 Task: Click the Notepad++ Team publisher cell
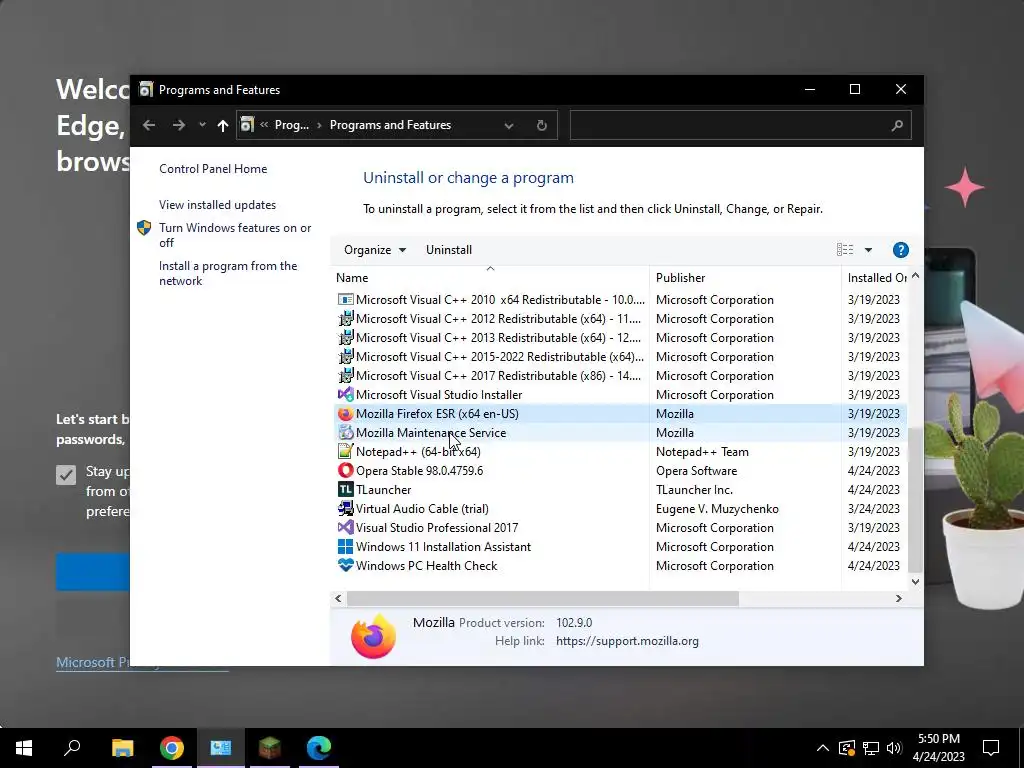(702, 452)
